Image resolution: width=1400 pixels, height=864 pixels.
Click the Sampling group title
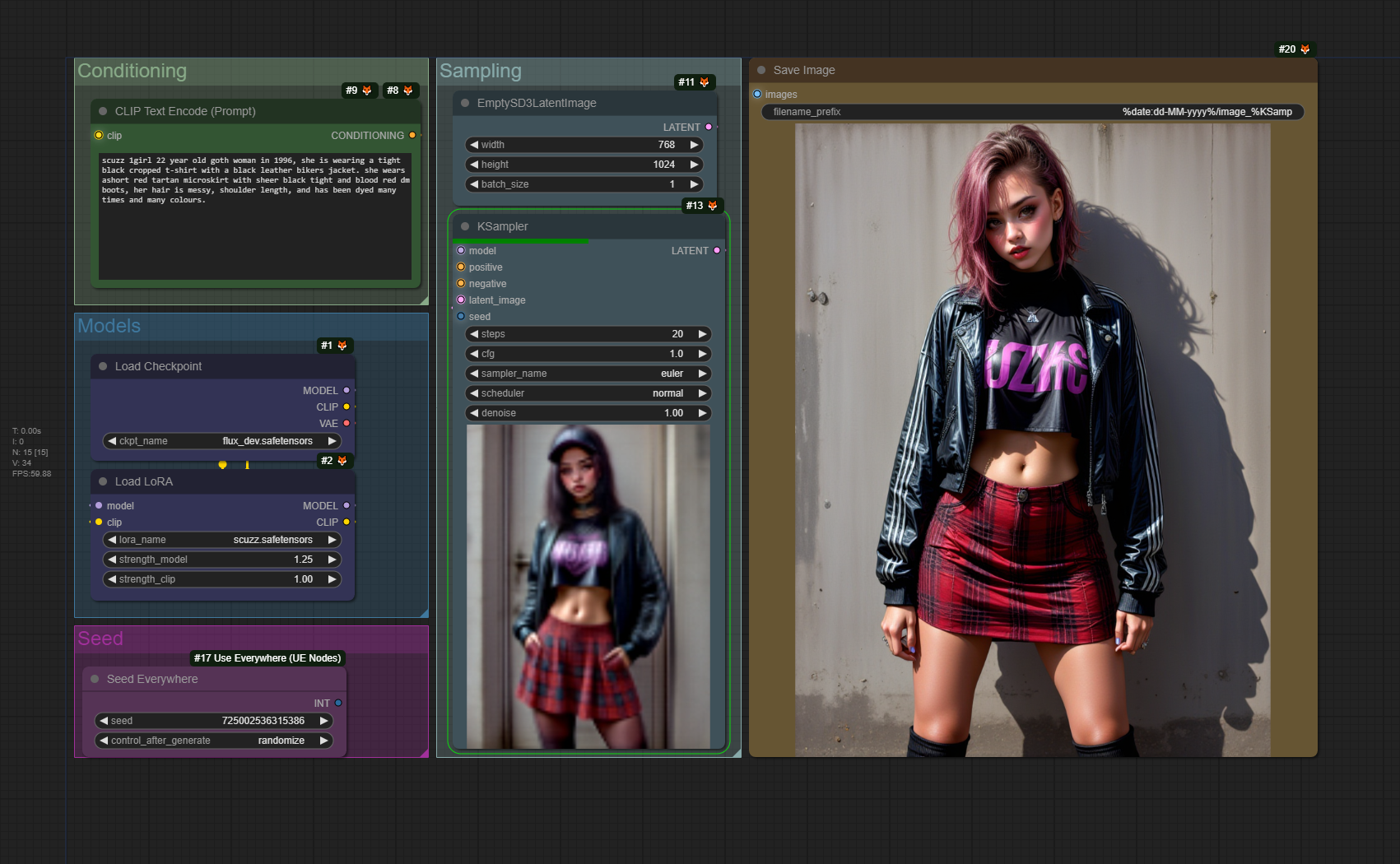point(481,71)
